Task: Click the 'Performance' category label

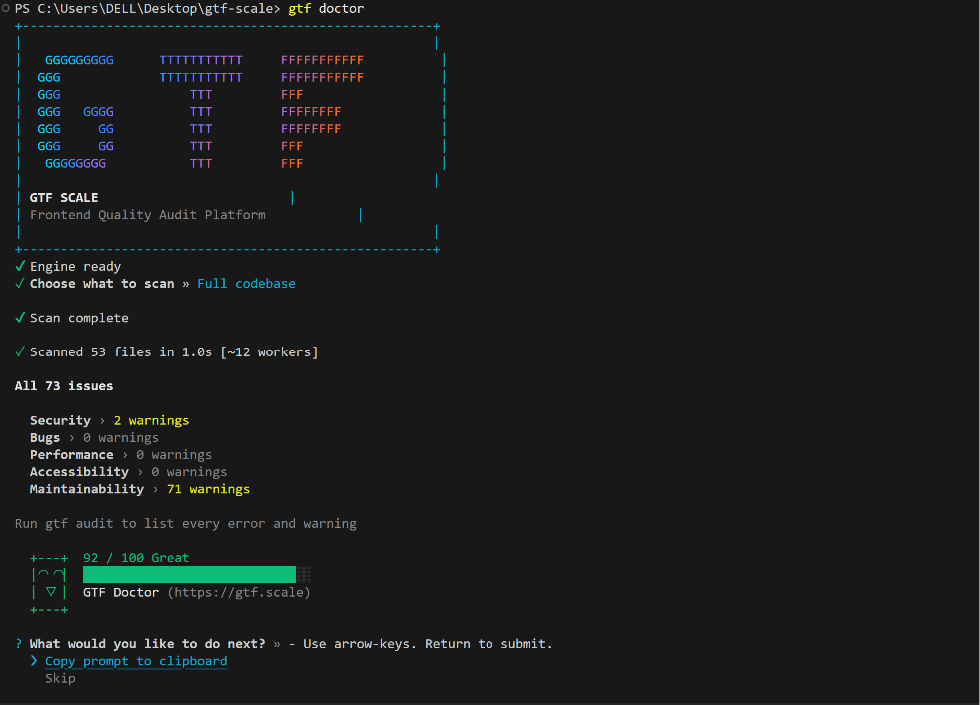Action: coord(72,454)
